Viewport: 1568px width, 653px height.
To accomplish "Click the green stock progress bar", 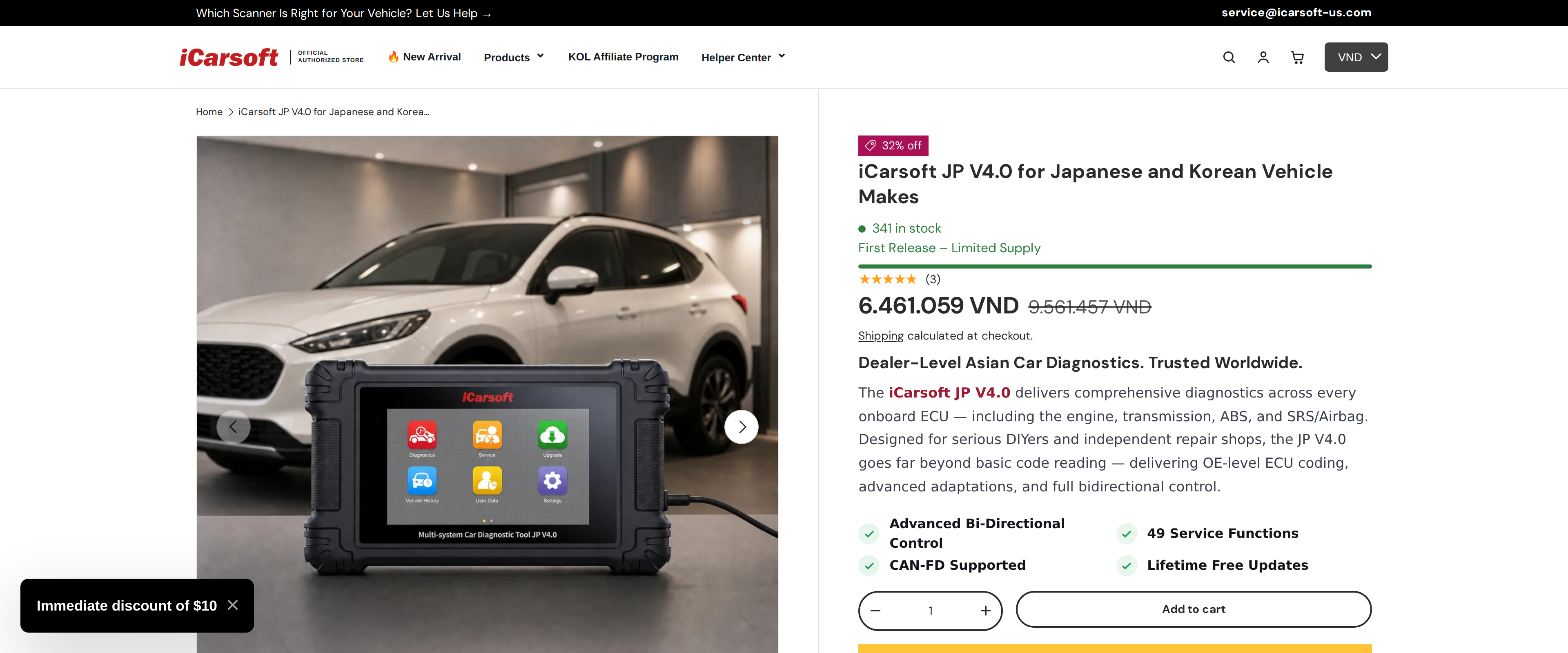I will (x=1114, y=267).
